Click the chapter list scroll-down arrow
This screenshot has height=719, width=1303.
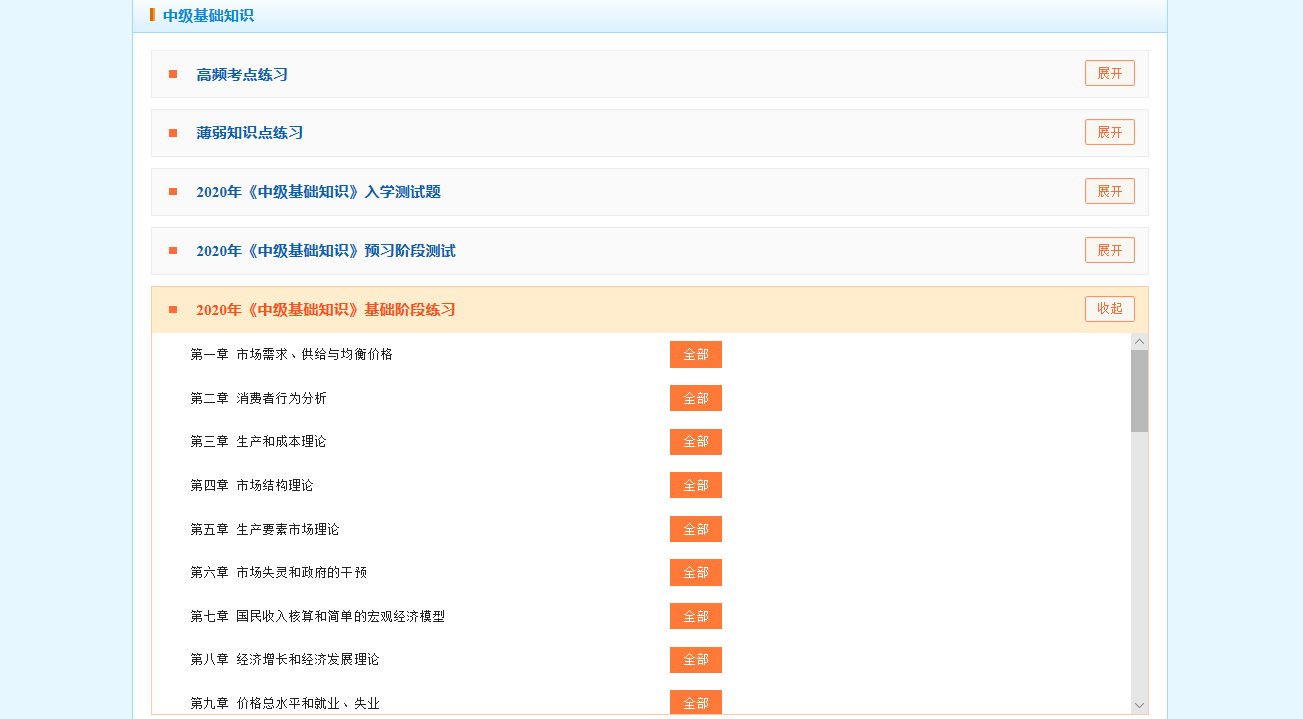click(1139, 706)
